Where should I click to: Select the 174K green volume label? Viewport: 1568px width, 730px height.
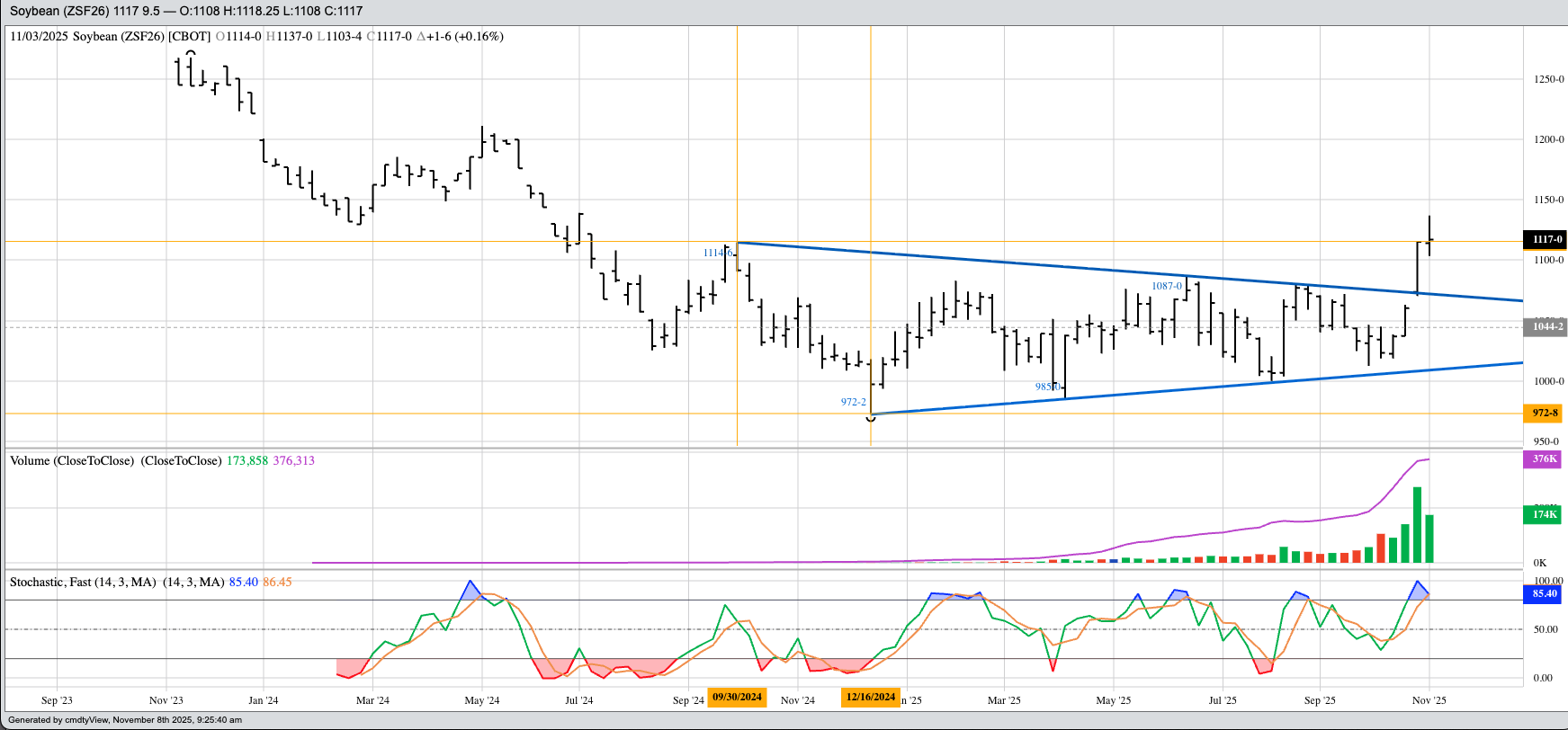[x=1545, y=514]
